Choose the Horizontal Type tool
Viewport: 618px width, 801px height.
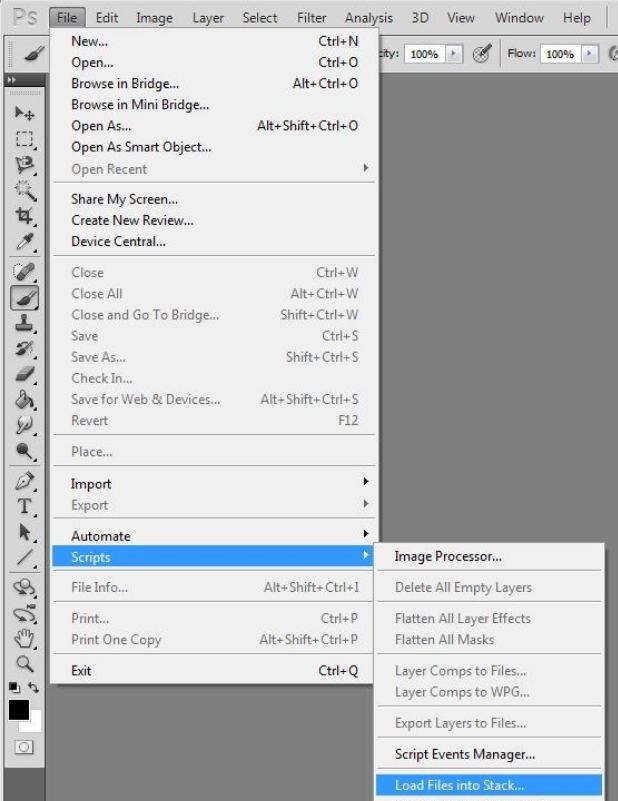26,504
